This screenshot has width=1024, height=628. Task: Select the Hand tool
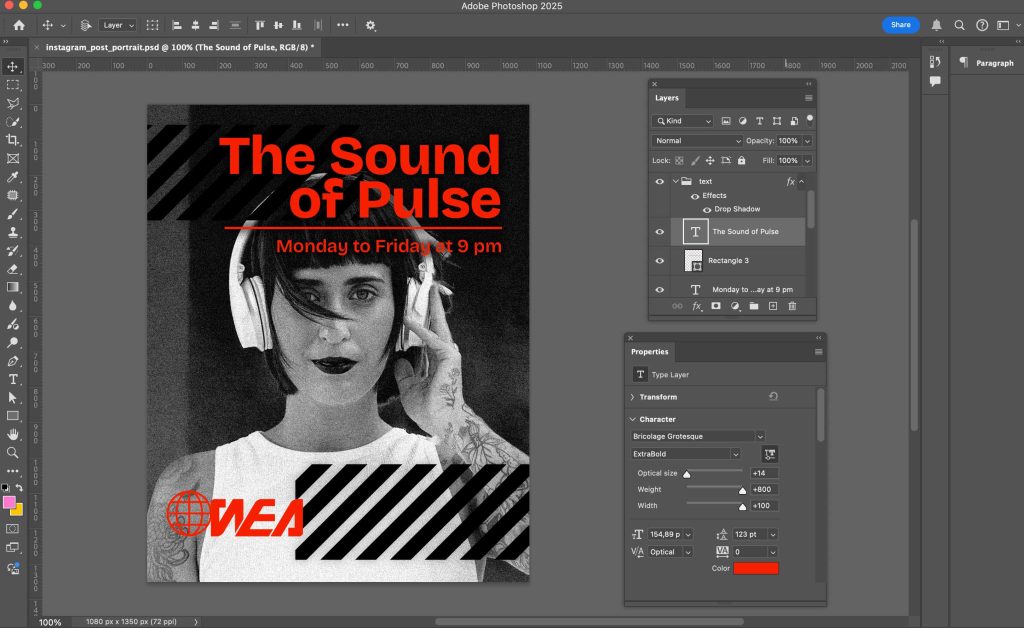click(13, 434)
